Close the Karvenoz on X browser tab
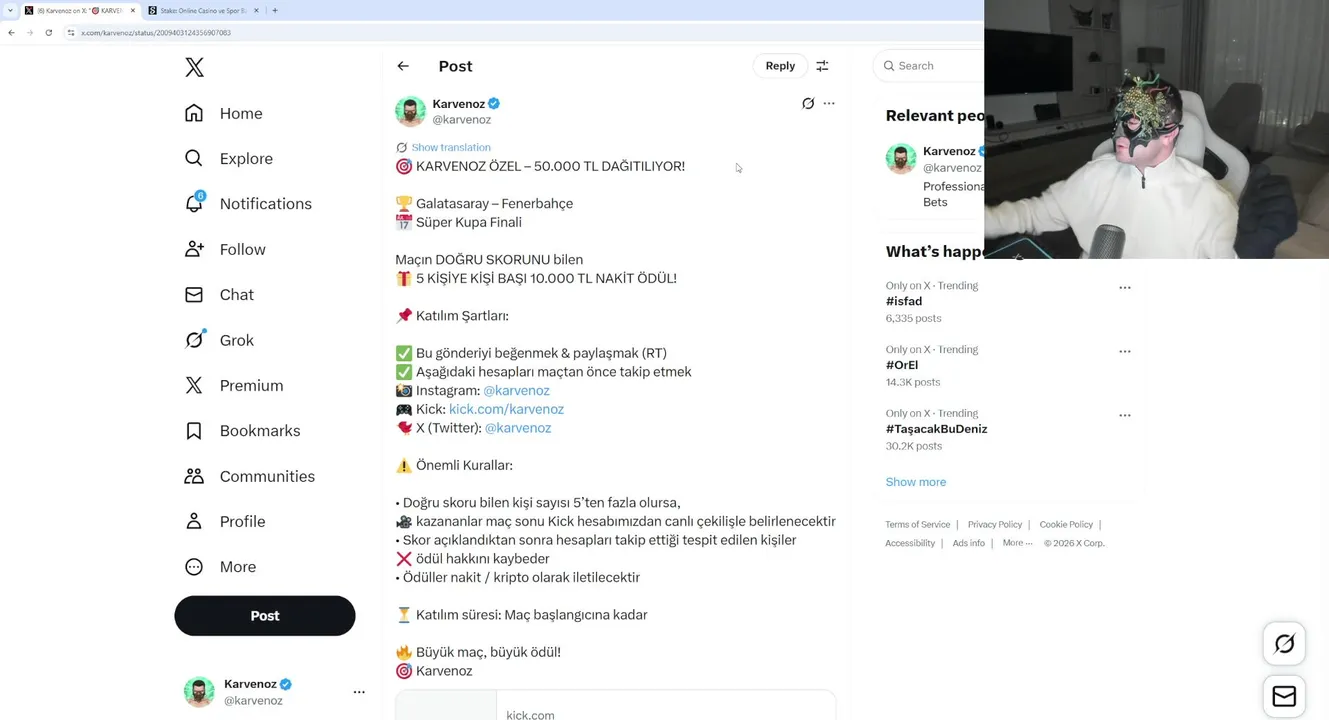Viewport: 1329px width, 720px height. pyautogui.click(x=132, y=10)
